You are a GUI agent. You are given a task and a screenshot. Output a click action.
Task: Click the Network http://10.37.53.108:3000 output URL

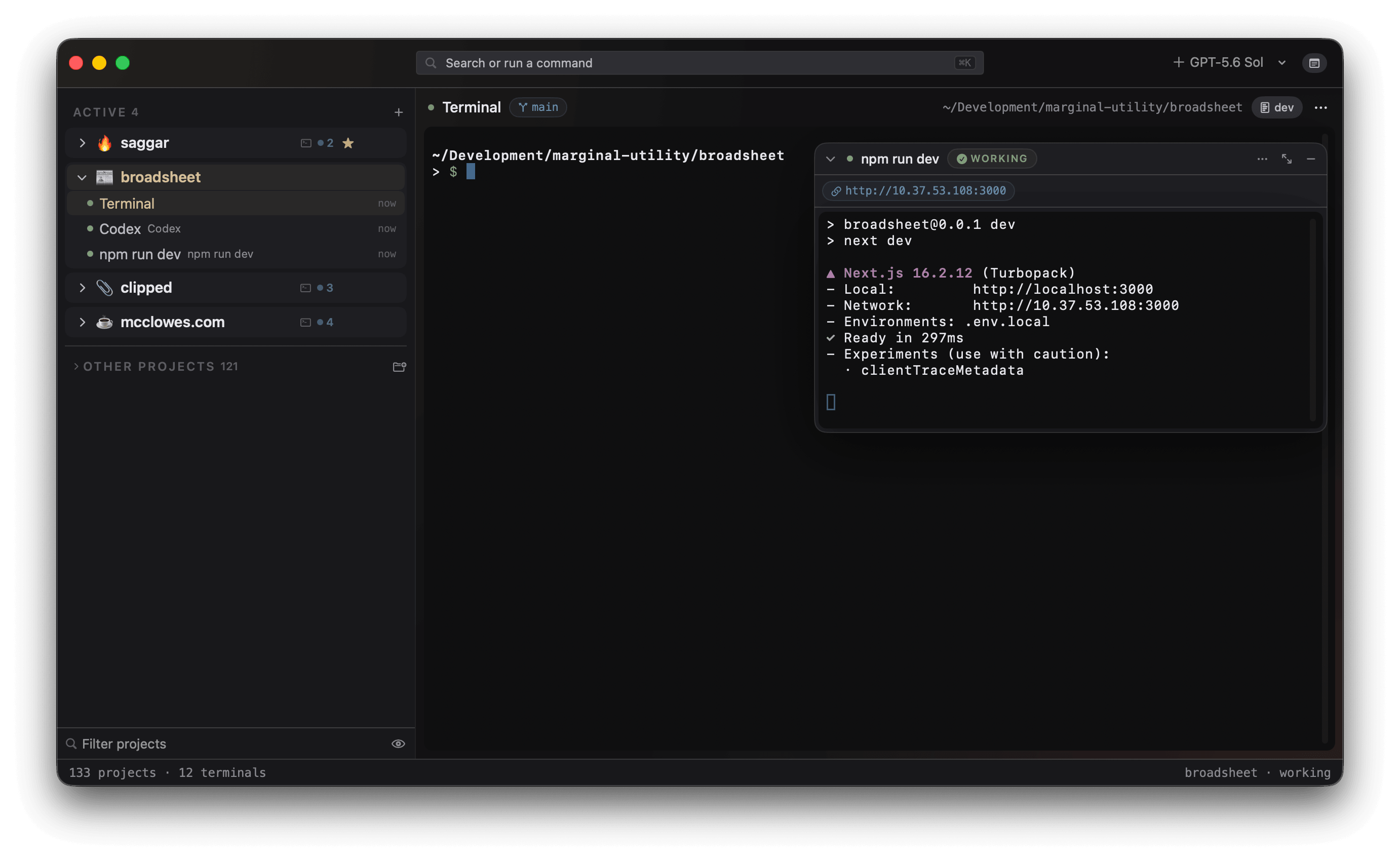click(x=1075, y=305)
